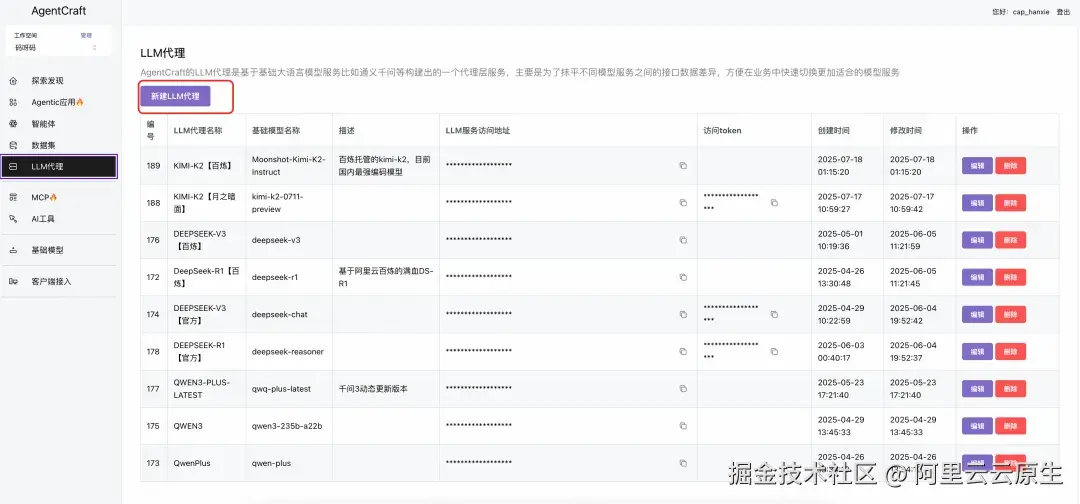Copy service address for row 178
The image size is (1080, 504).
click(683, 351)
